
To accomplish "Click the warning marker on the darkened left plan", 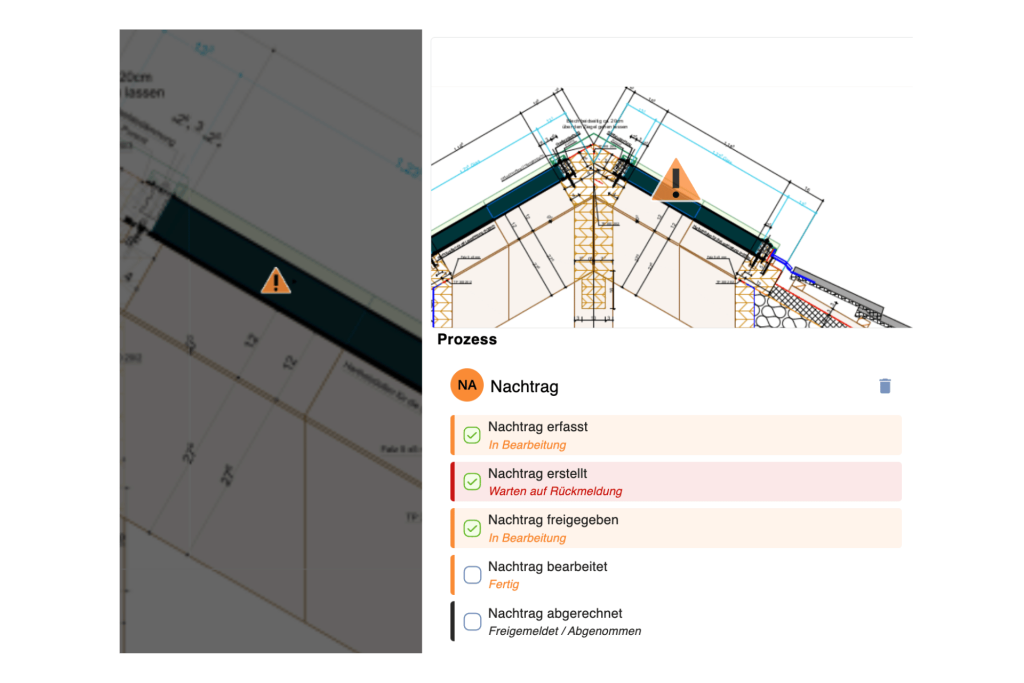I will pos(275,281).
